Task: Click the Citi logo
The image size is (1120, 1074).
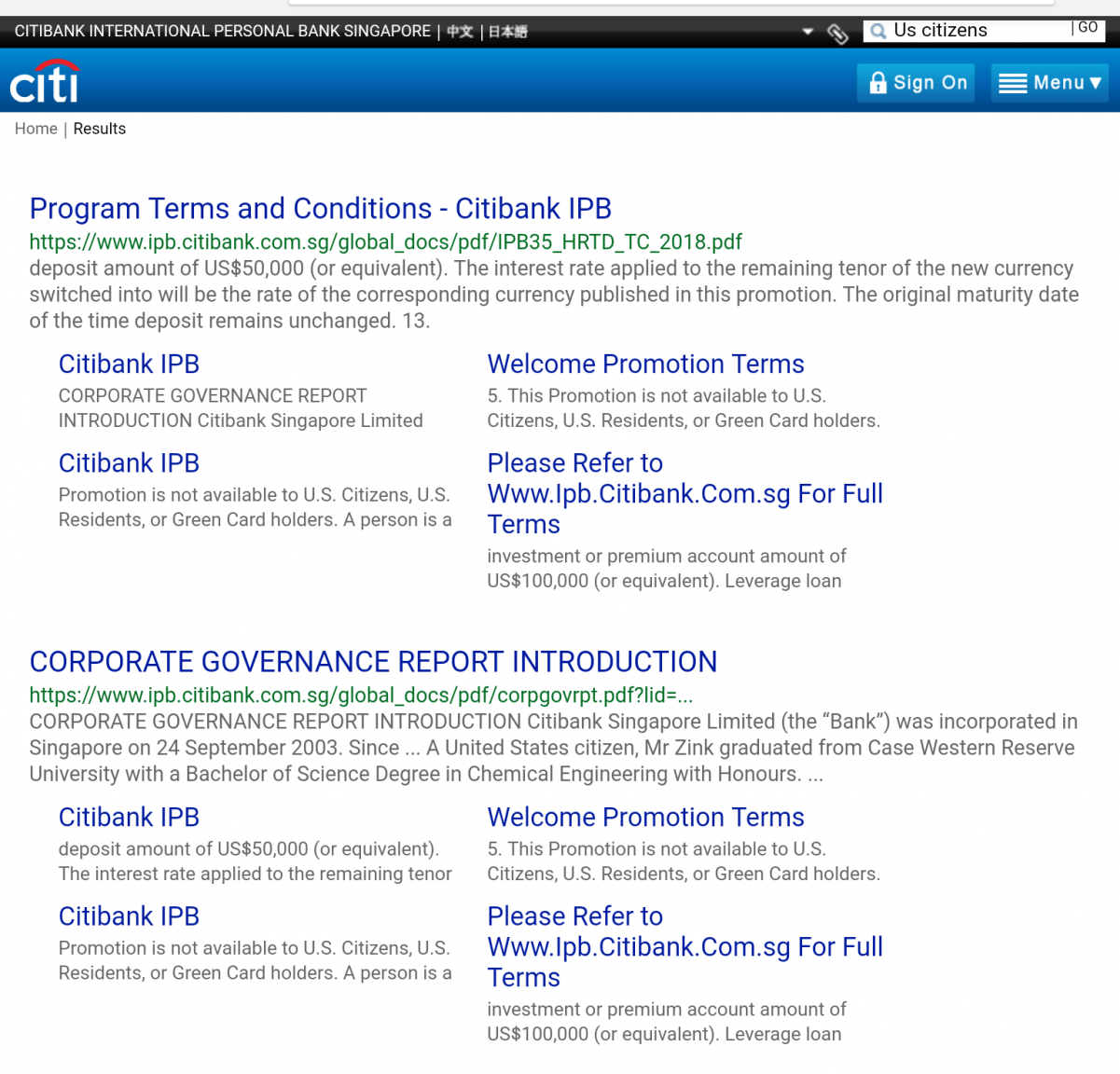Action: coord(45,82)
